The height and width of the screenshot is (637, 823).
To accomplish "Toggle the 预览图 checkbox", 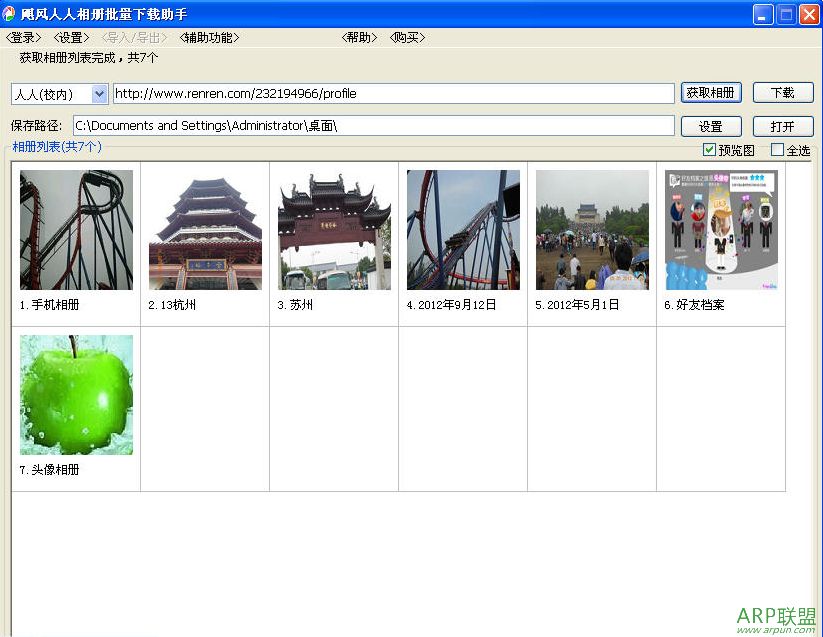I will pos(710,150).
